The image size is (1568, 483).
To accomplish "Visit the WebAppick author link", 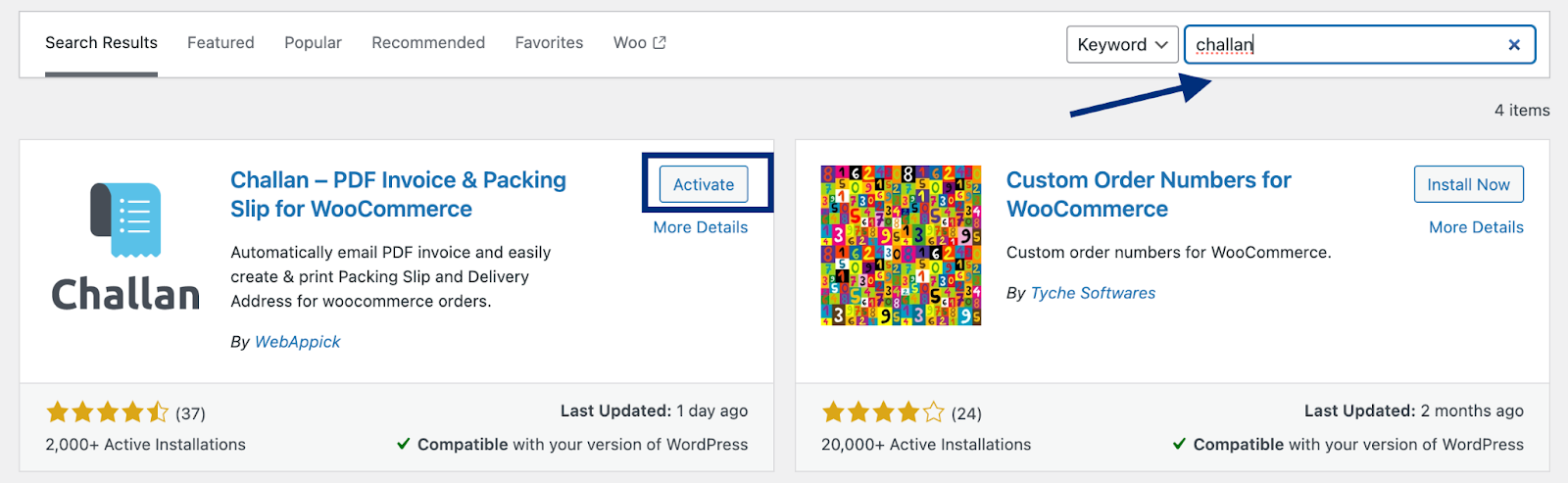I will pos(297,342).
